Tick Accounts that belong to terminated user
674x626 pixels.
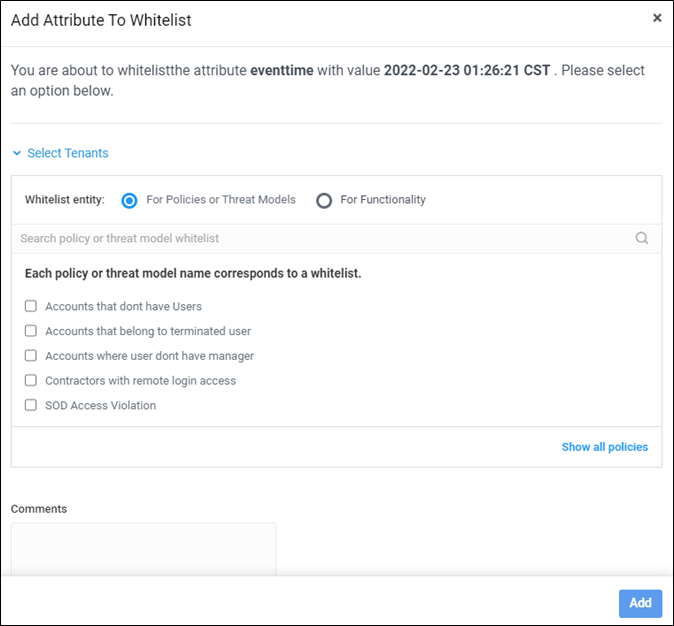[31, 331]
